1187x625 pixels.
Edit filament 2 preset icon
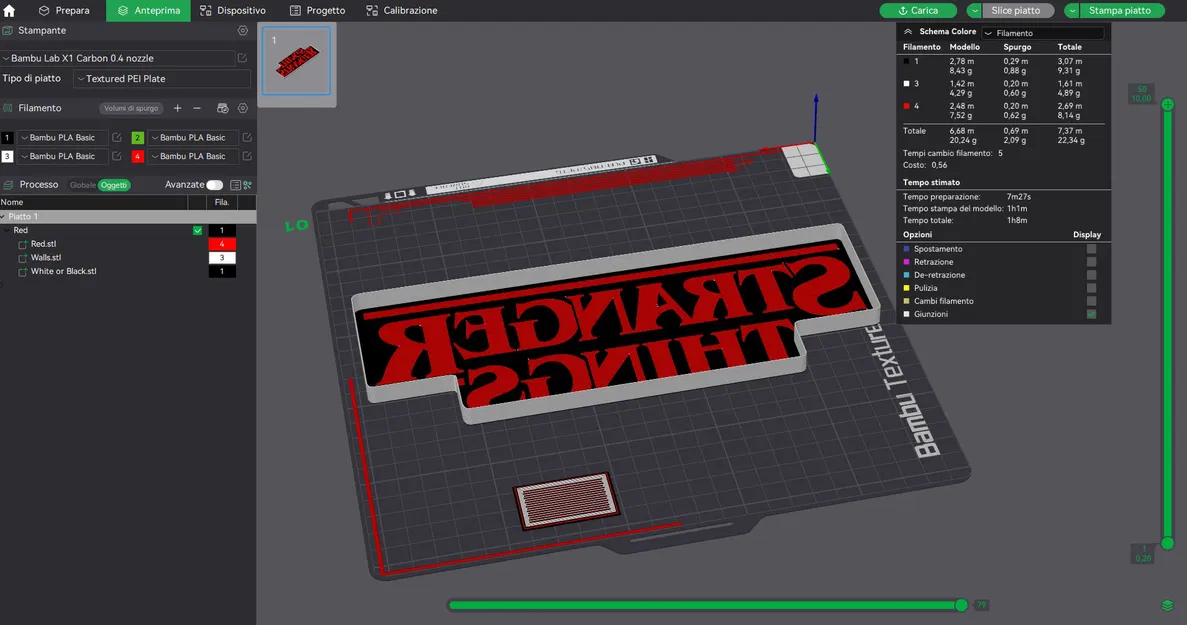[x=247, y=138]
